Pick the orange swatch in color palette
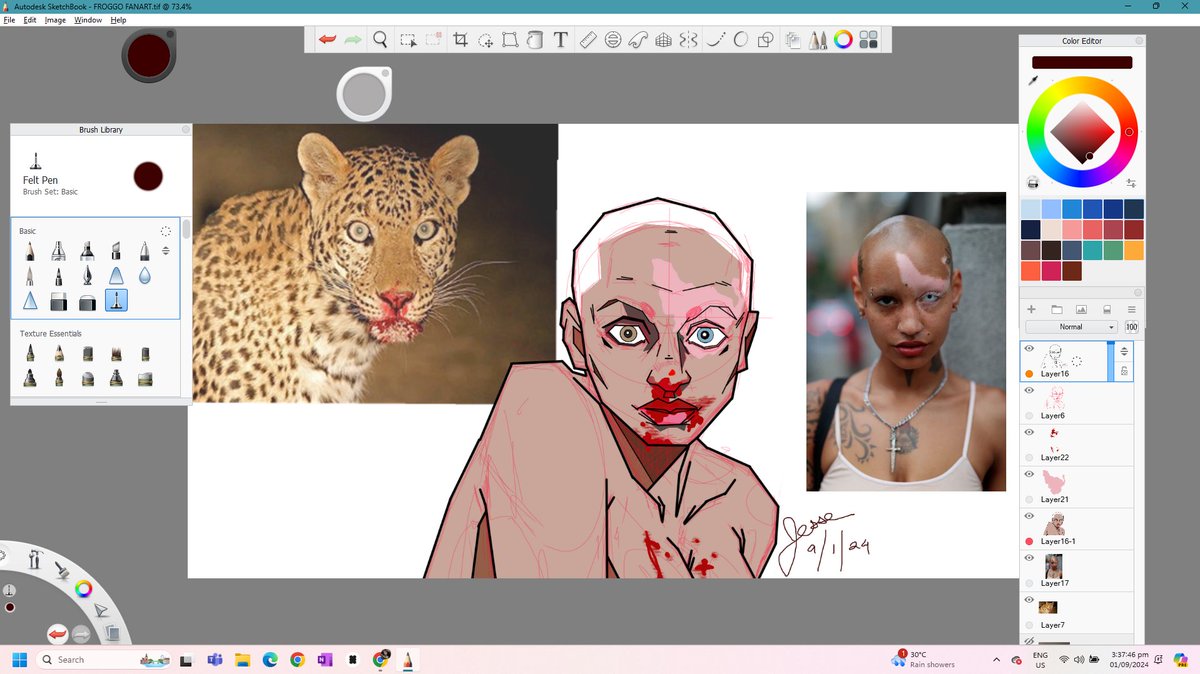The width and height of the screenshot is (1200, 674). 1133,250
